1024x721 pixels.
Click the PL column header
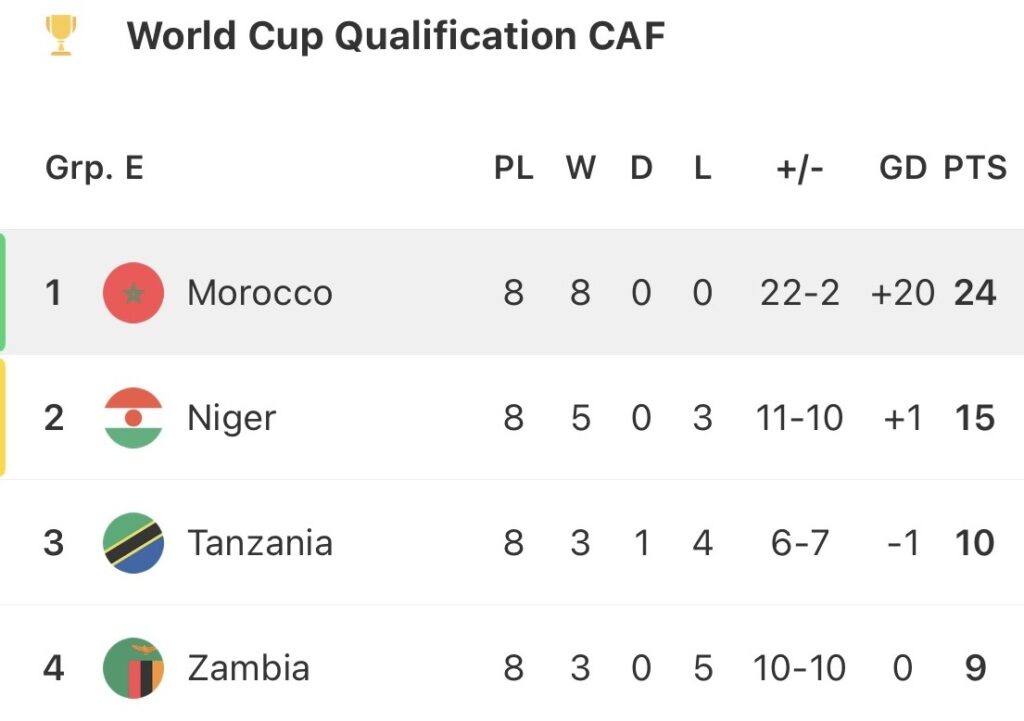pyautogui.click(x=514, y=168)
